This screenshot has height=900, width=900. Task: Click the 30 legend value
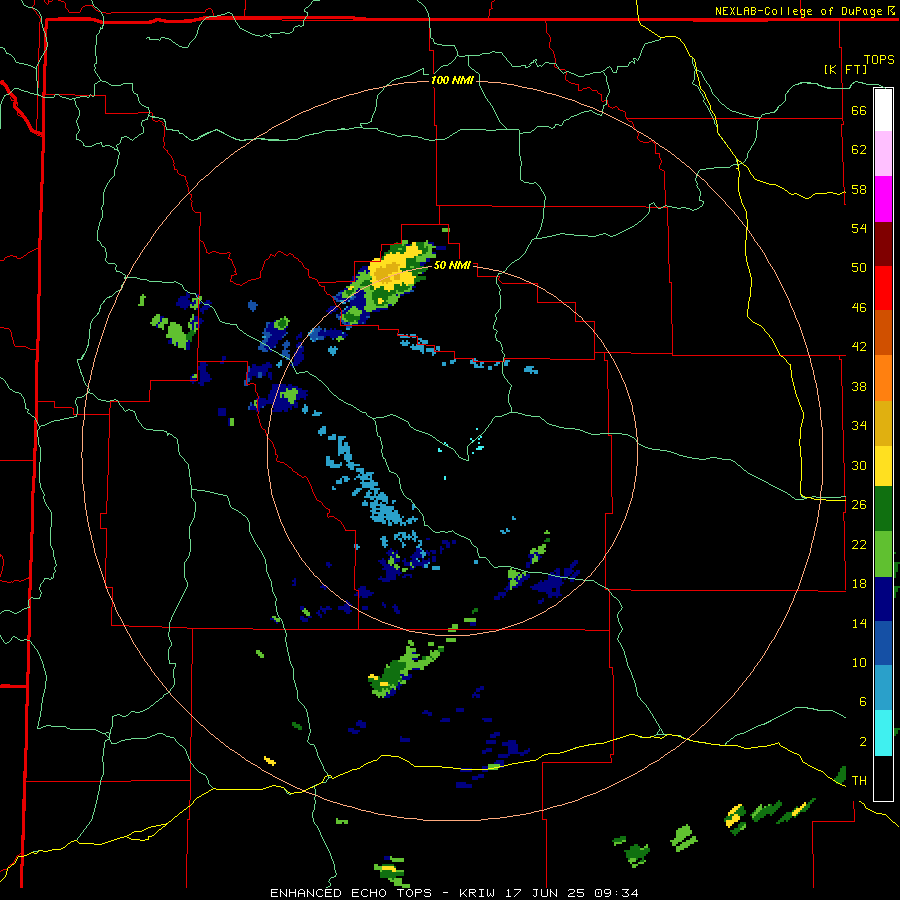point(859,465)
